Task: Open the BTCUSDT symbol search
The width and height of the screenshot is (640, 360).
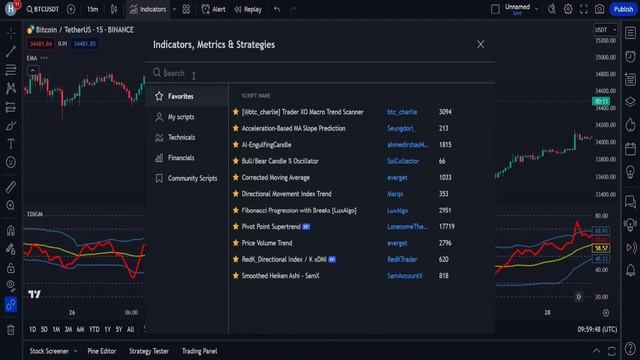Action: pos(43,9)
